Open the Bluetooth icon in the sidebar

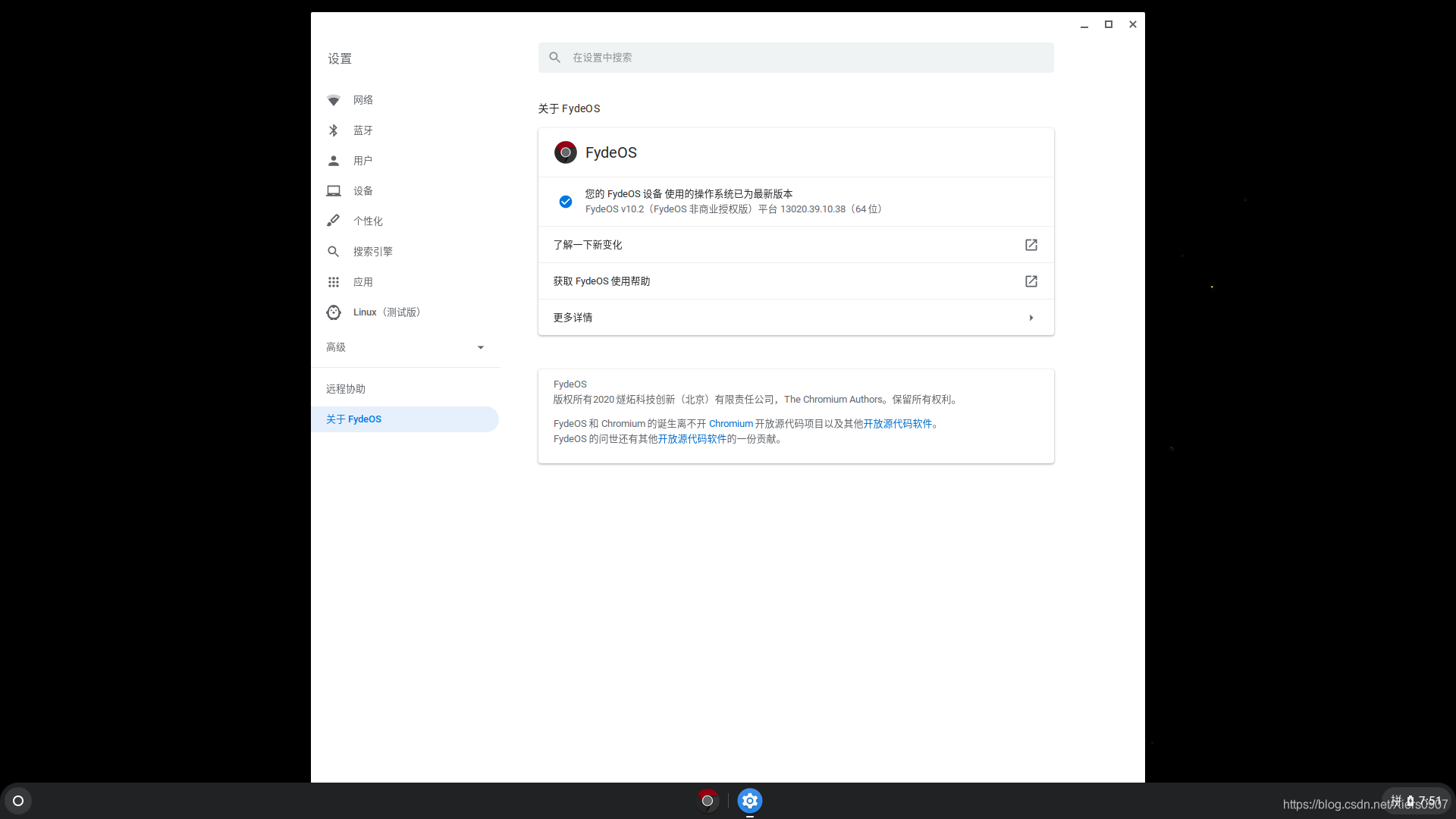334,130
